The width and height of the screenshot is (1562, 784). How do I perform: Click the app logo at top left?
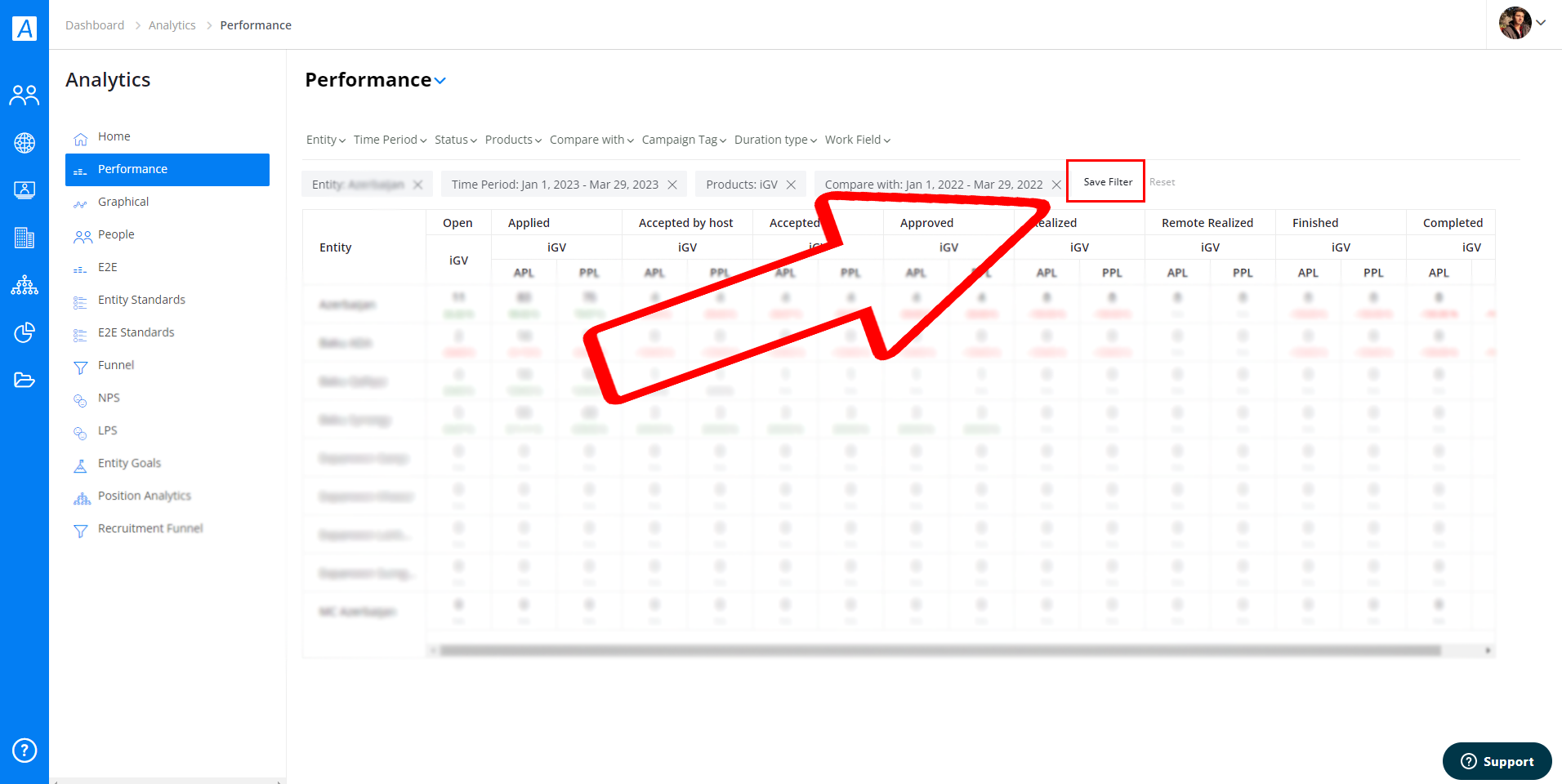tap(25, 29)
